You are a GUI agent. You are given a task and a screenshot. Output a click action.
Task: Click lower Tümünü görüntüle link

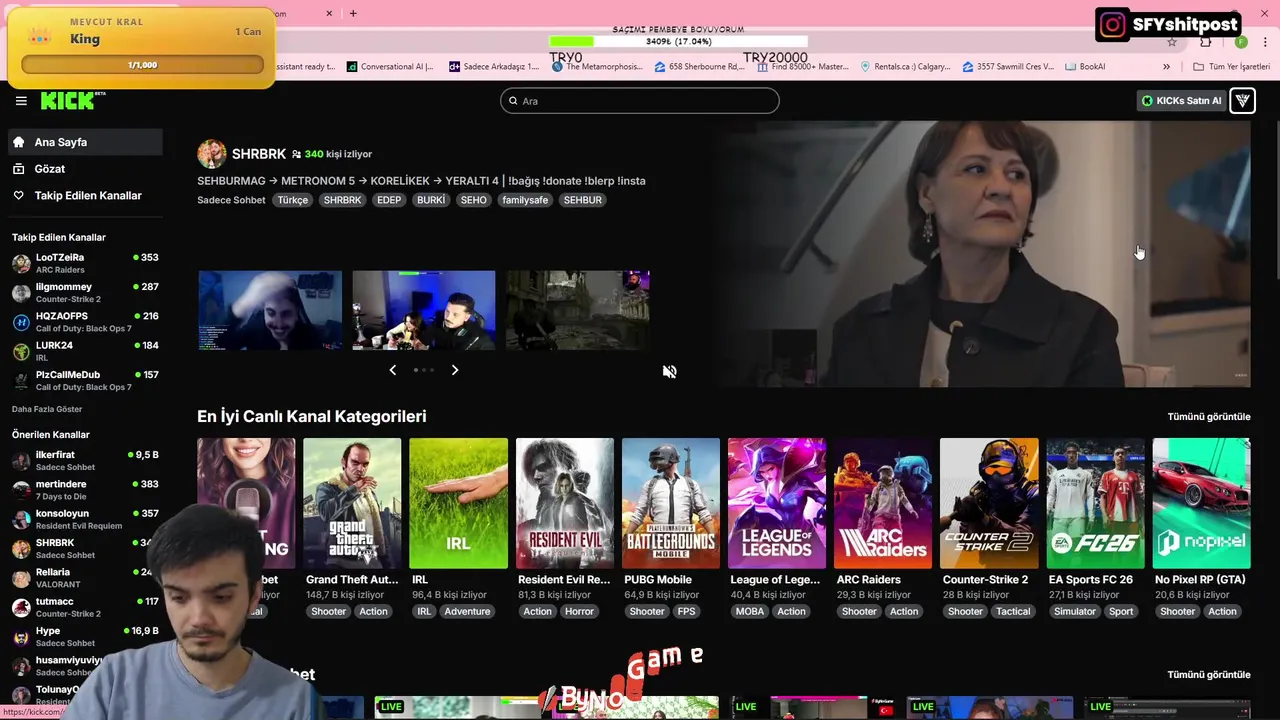(1209, 675)
